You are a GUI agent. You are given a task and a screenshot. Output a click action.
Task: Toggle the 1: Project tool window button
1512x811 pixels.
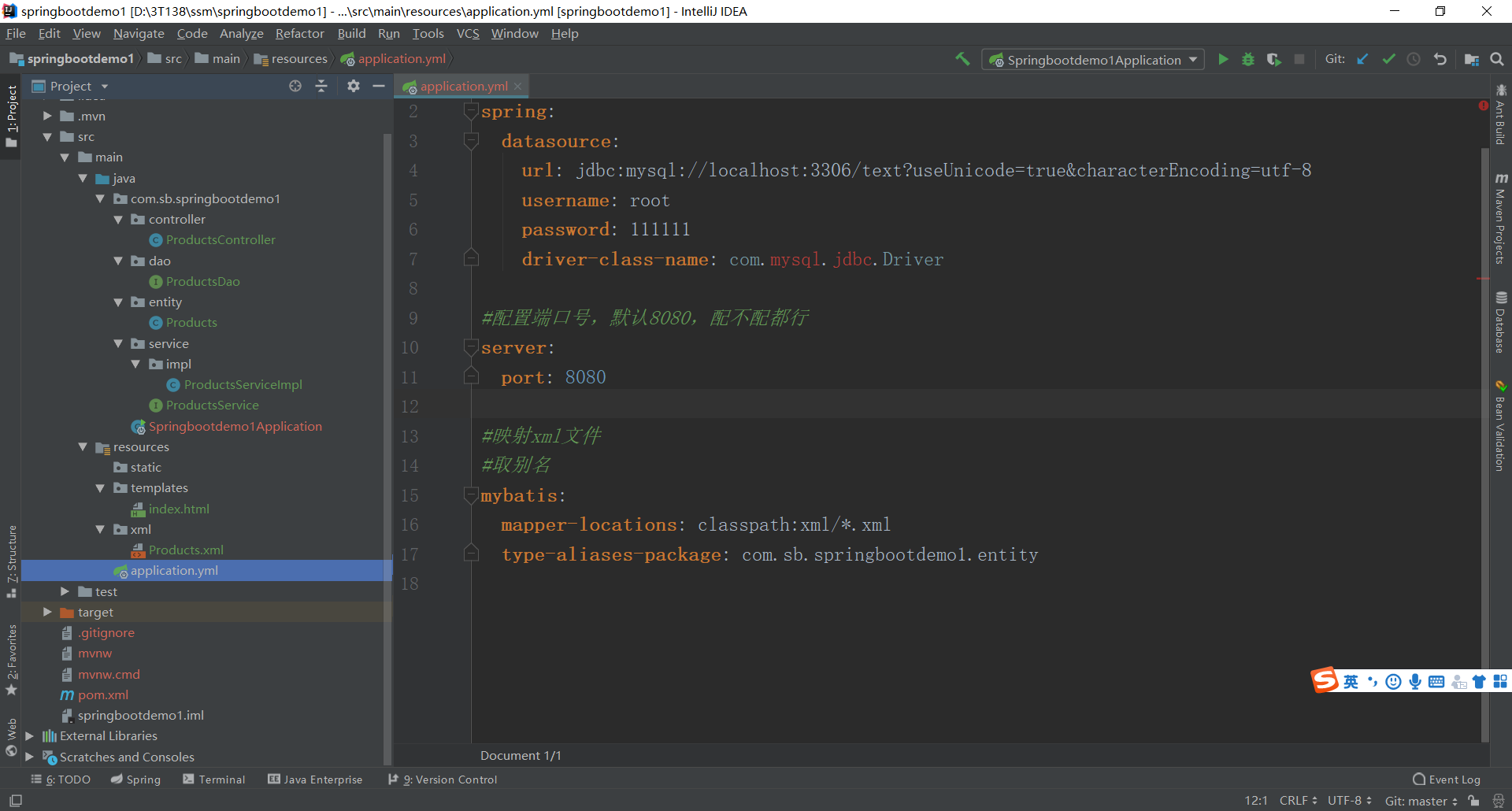coord(11,117)
